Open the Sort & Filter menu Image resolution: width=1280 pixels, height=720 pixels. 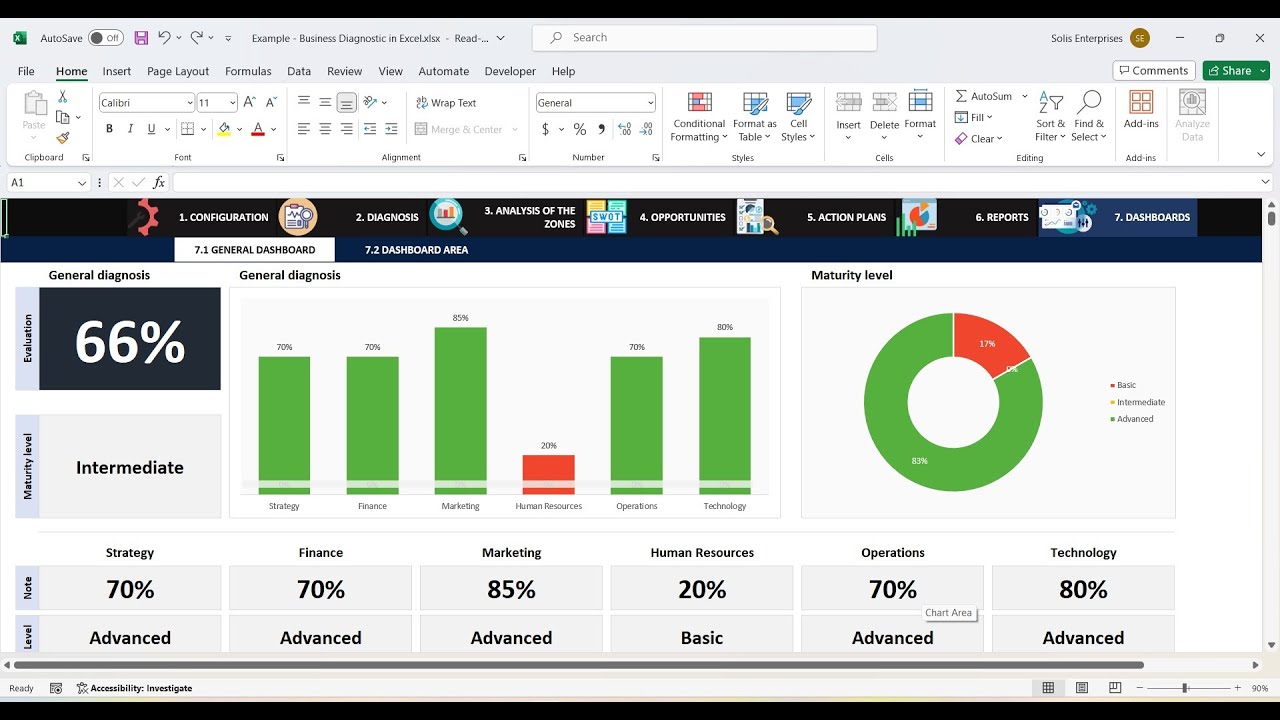1050,117
